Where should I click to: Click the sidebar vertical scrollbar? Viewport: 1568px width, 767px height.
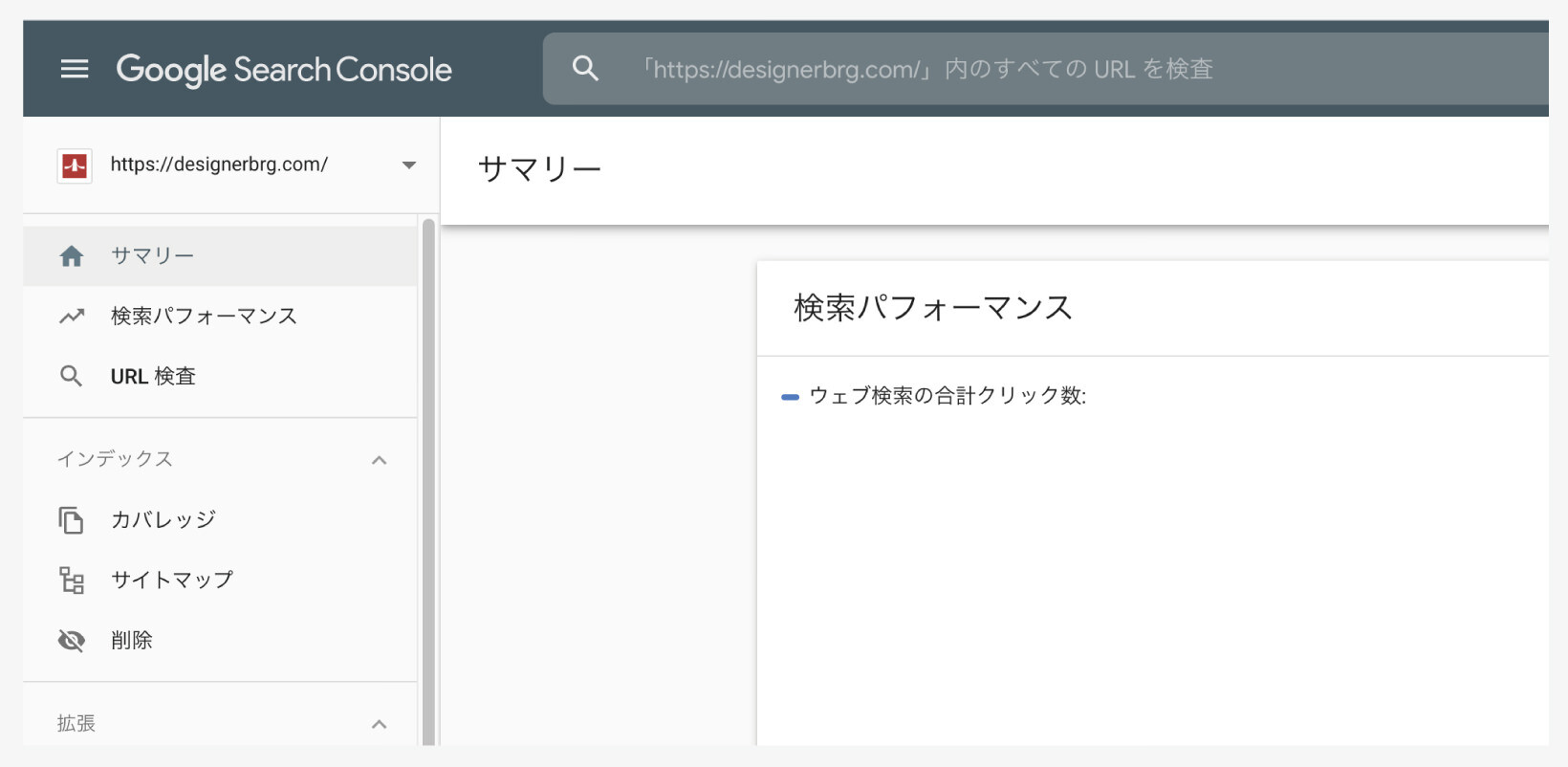428,478
